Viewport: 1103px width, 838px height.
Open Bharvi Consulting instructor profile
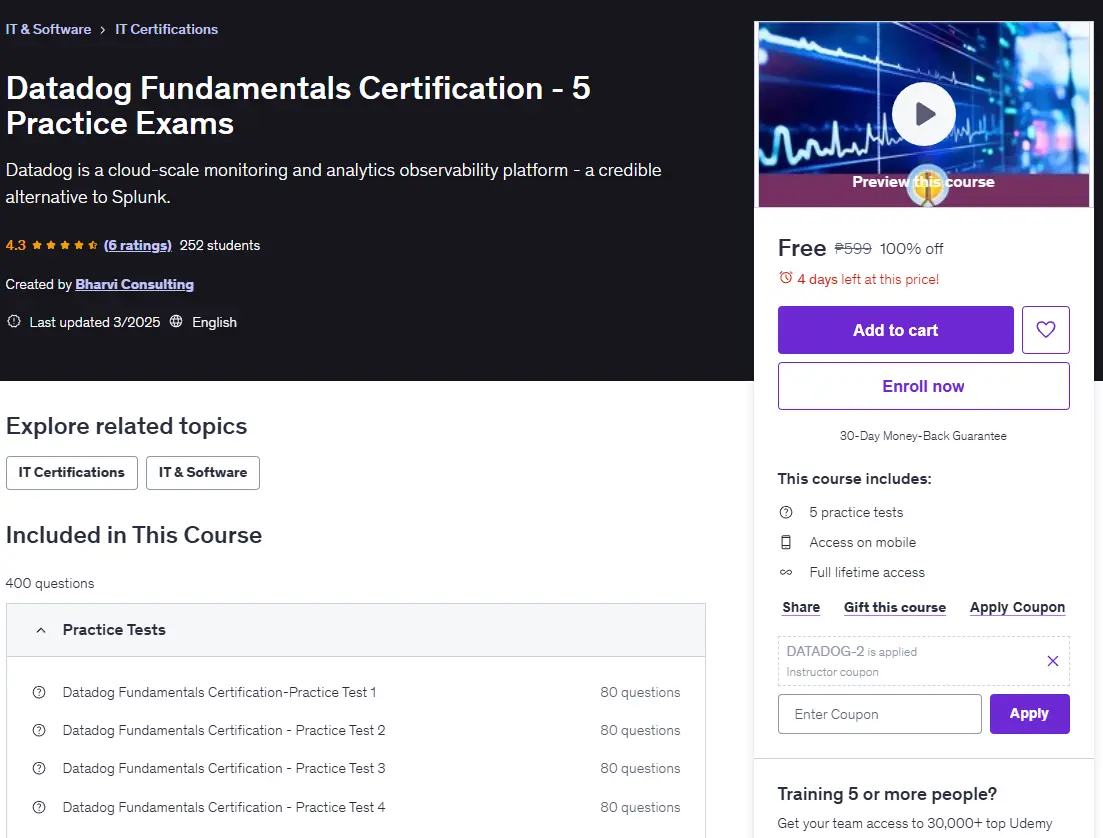[134, 284]
